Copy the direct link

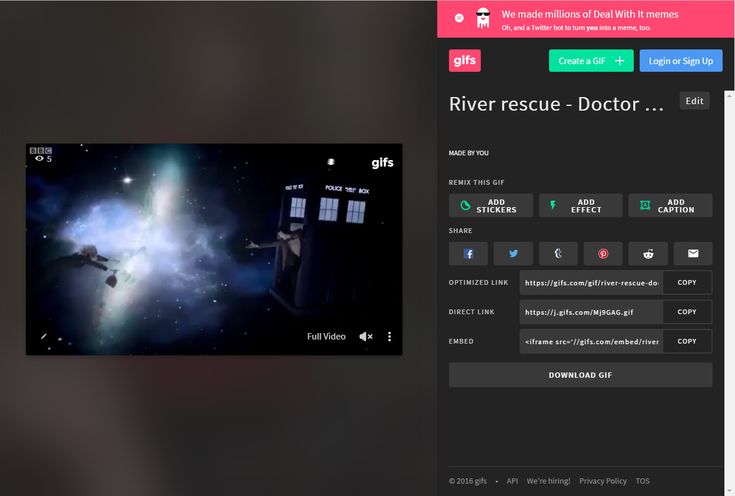point(687,312)
